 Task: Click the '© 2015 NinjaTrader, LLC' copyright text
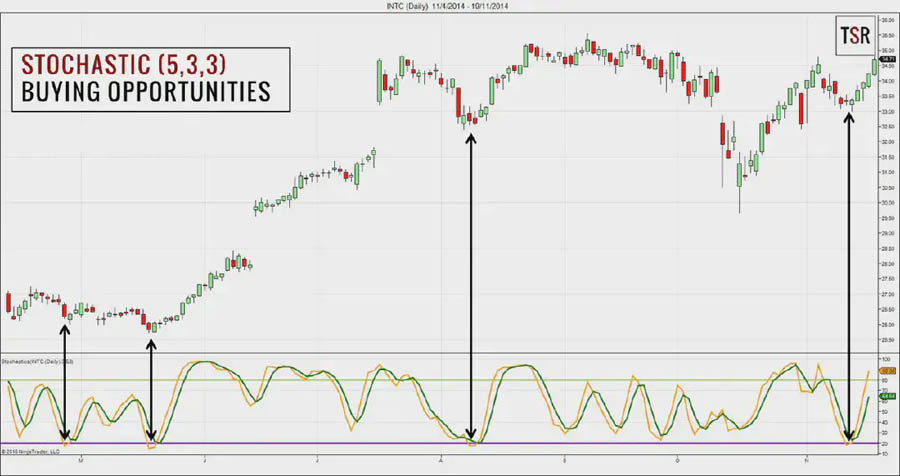[30, 452]
